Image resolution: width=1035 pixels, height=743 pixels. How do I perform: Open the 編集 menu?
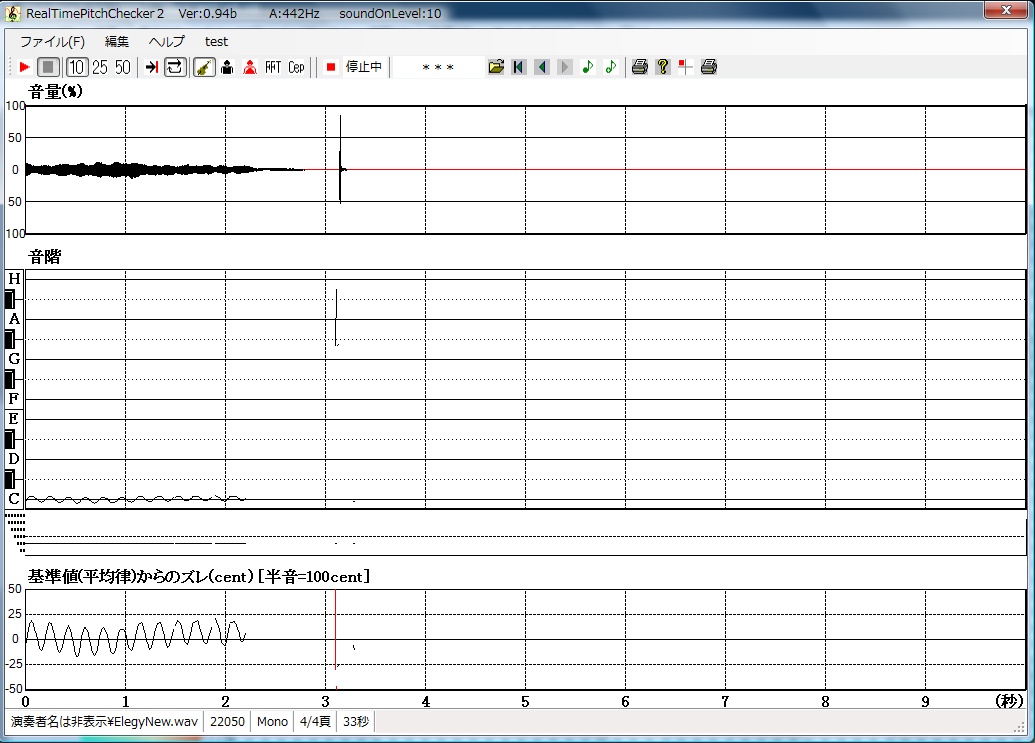[117, 42]
